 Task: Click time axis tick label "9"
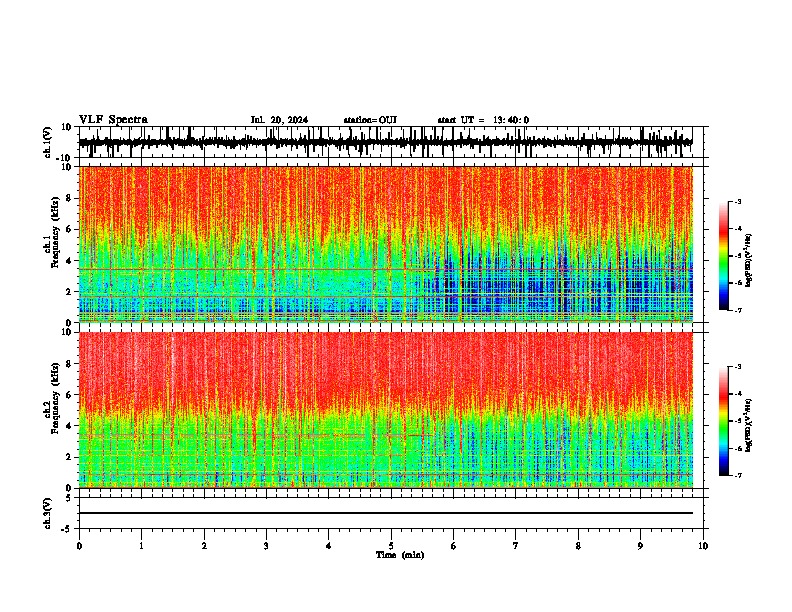tap(640, 546)
